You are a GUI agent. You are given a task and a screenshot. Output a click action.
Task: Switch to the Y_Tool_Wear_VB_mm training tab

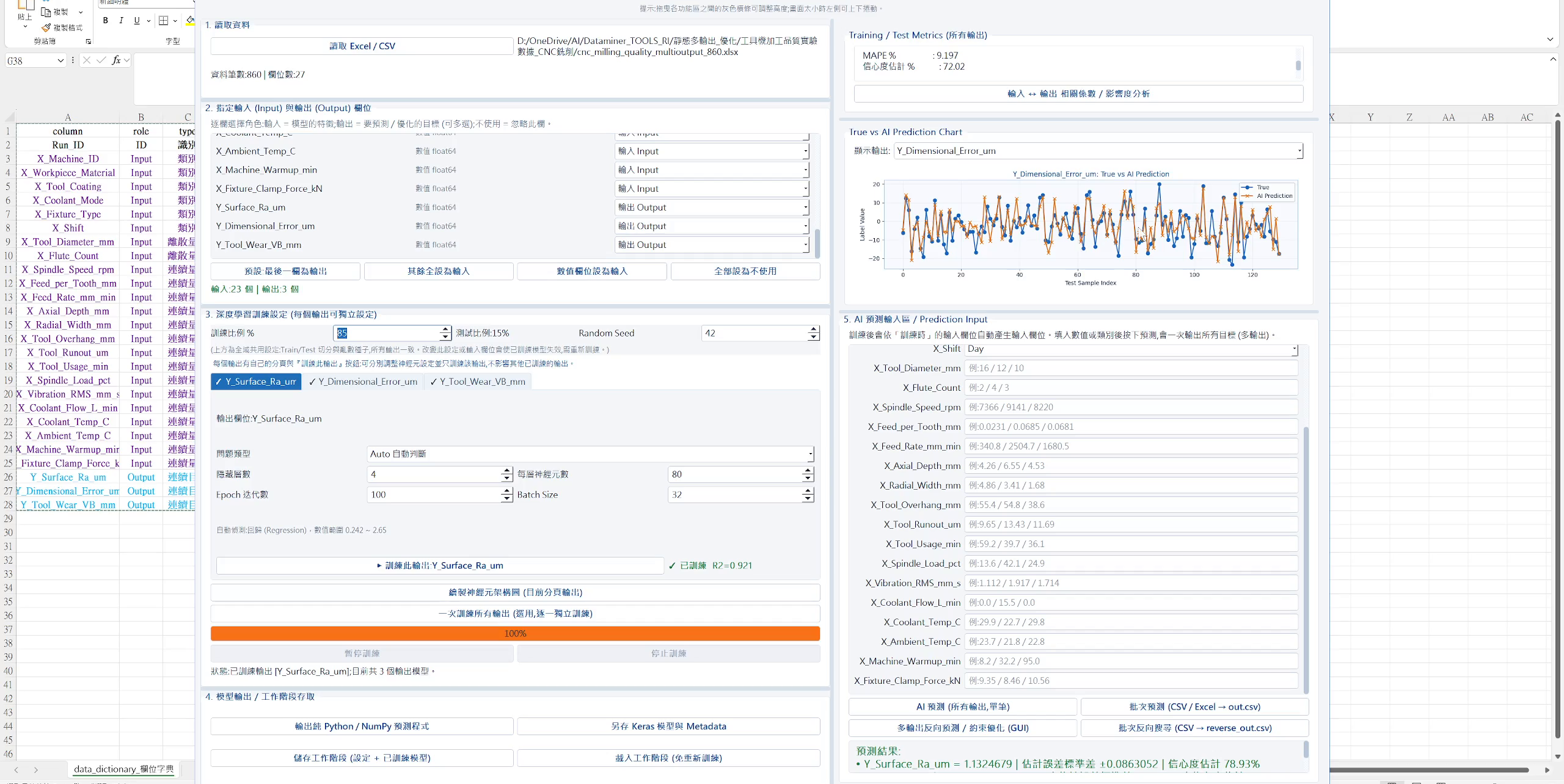tap(478, 382)
